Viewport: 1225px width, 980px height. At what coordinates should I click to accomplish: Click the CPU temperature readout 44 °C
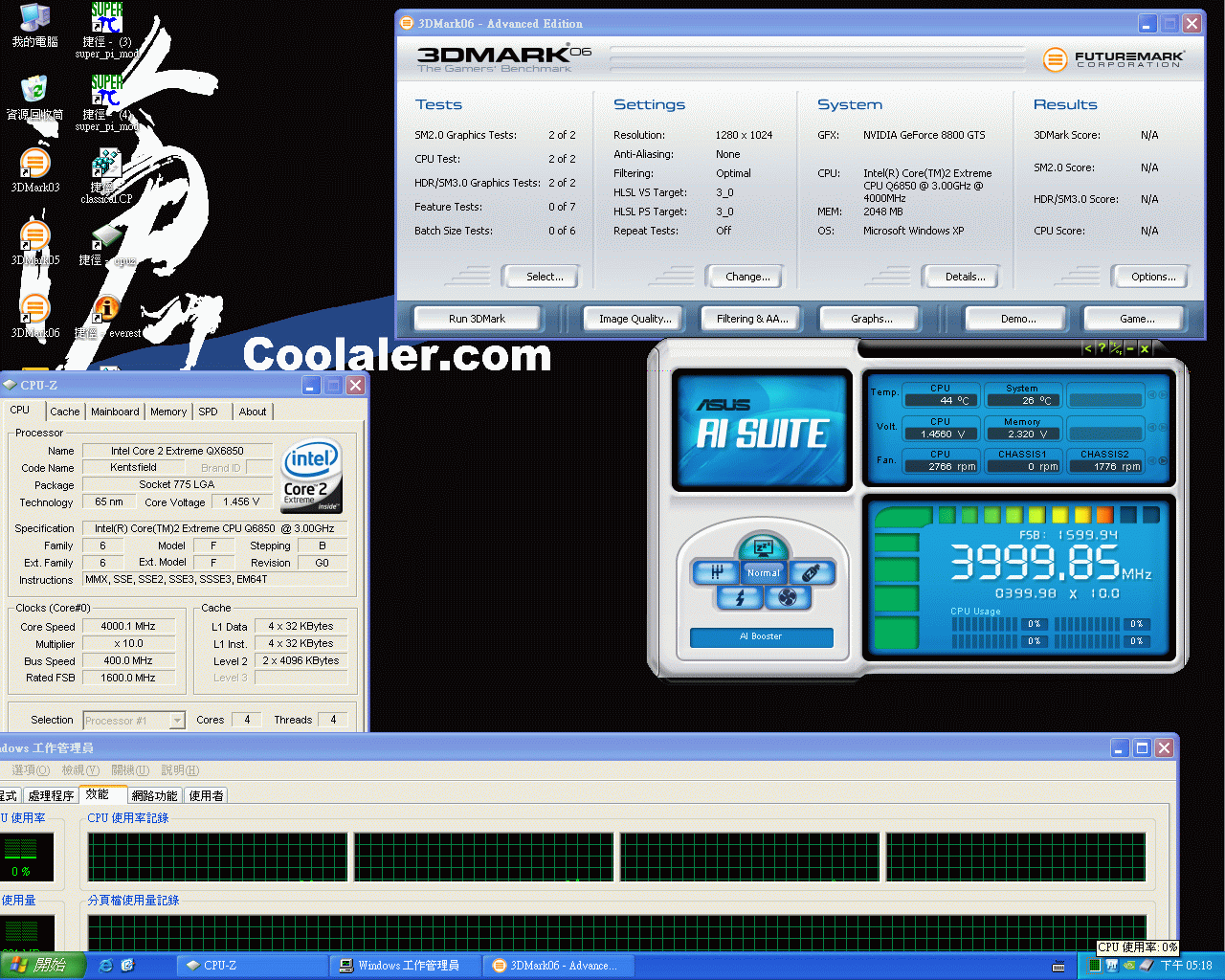click(941, 401)
